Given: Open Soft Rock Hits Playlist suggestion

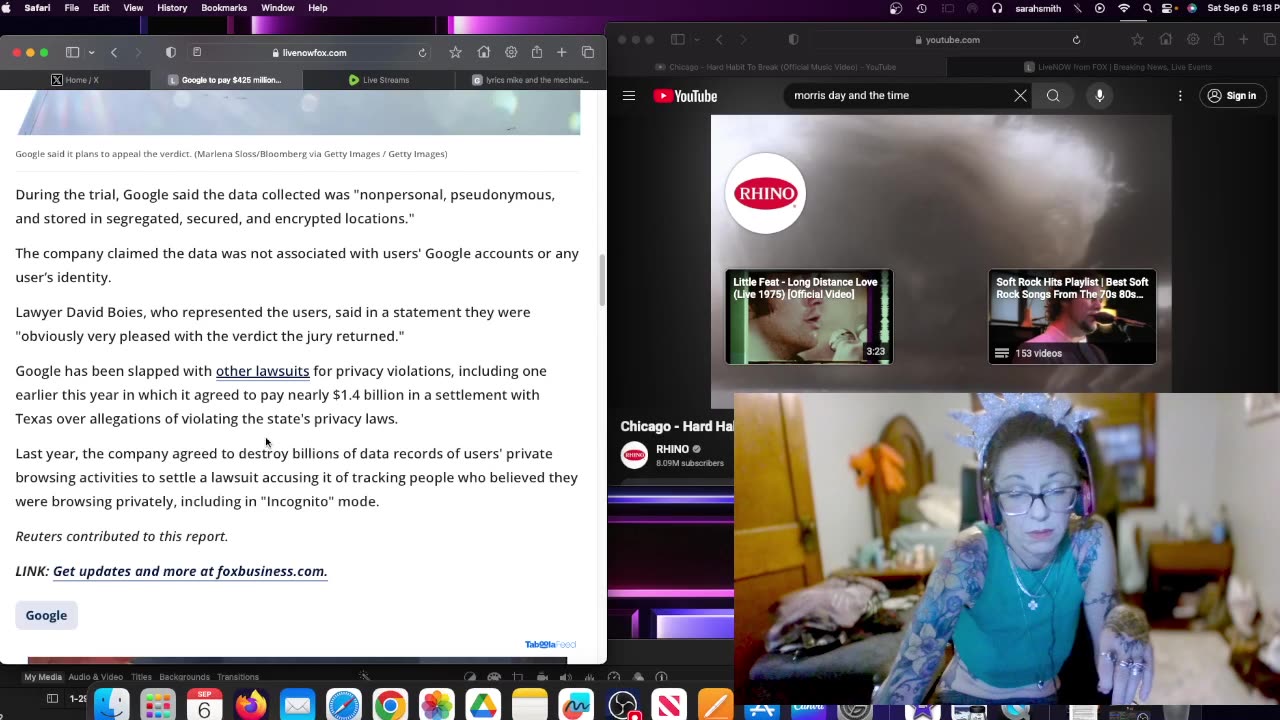Looking at the screenshot, I should [1072, 316].
